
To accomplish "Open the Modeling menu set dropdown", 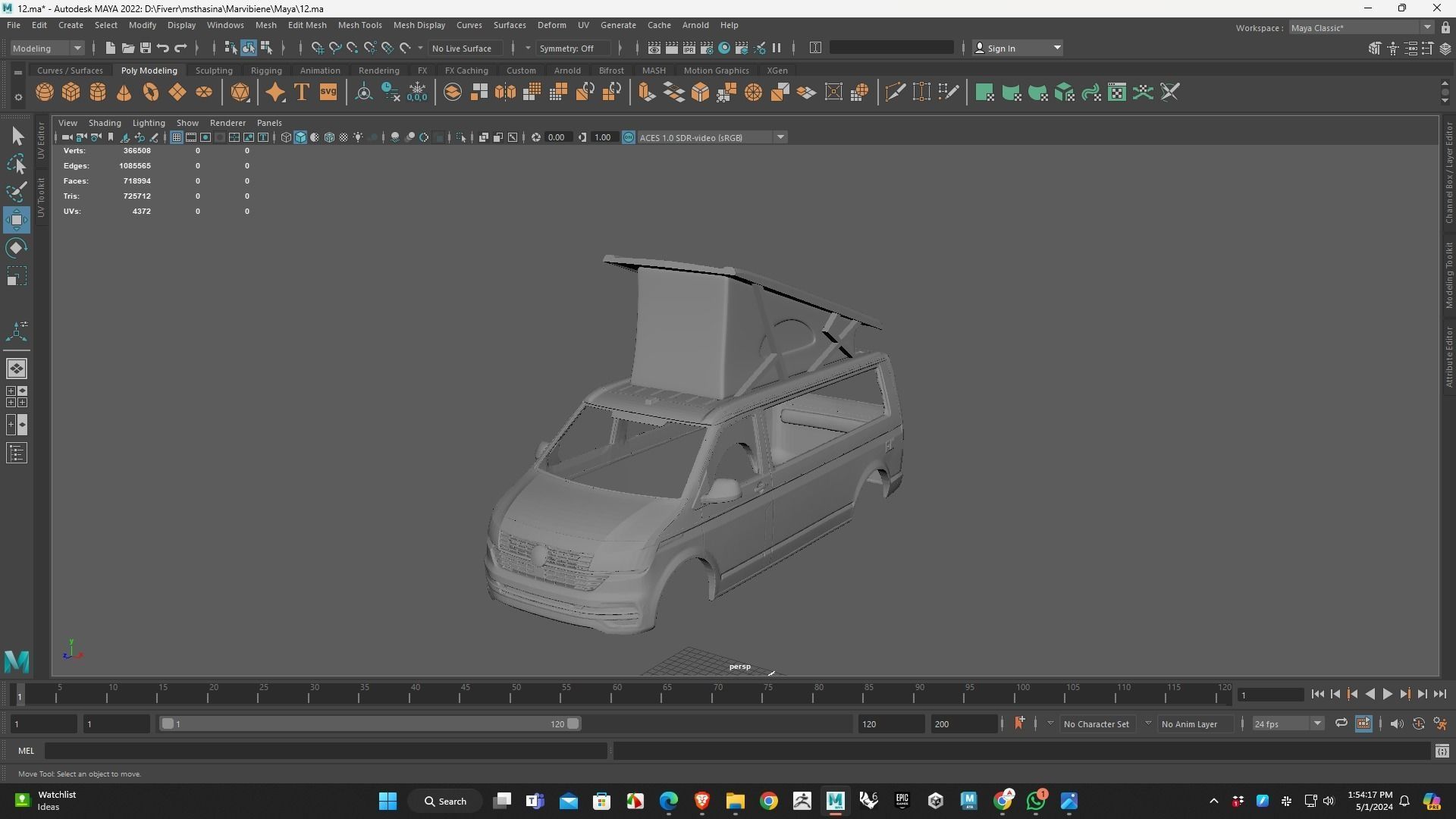I will (x=47, y=48).
